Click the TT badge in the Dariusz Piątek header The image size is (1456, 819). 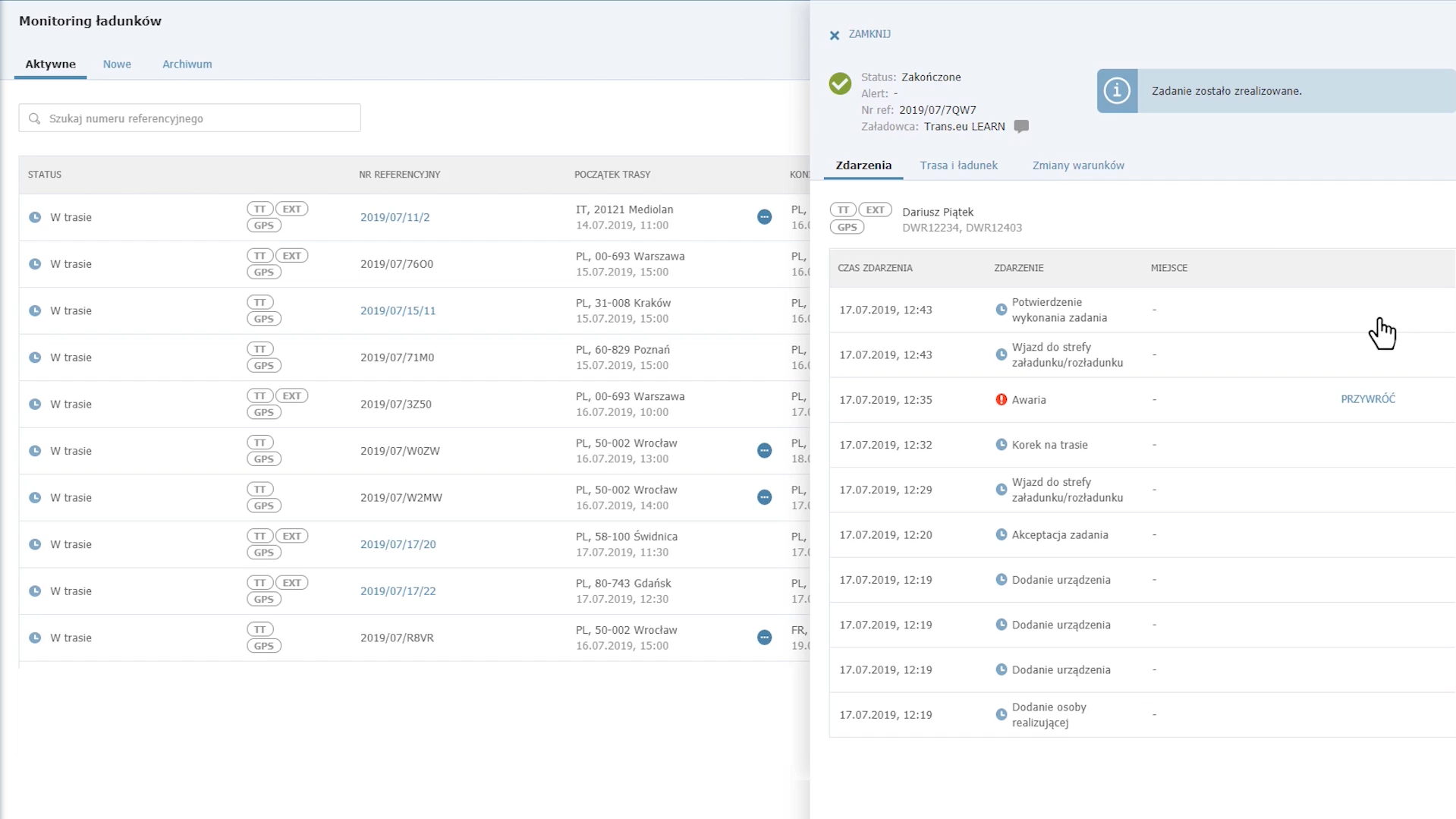click(x=843, y=209)
